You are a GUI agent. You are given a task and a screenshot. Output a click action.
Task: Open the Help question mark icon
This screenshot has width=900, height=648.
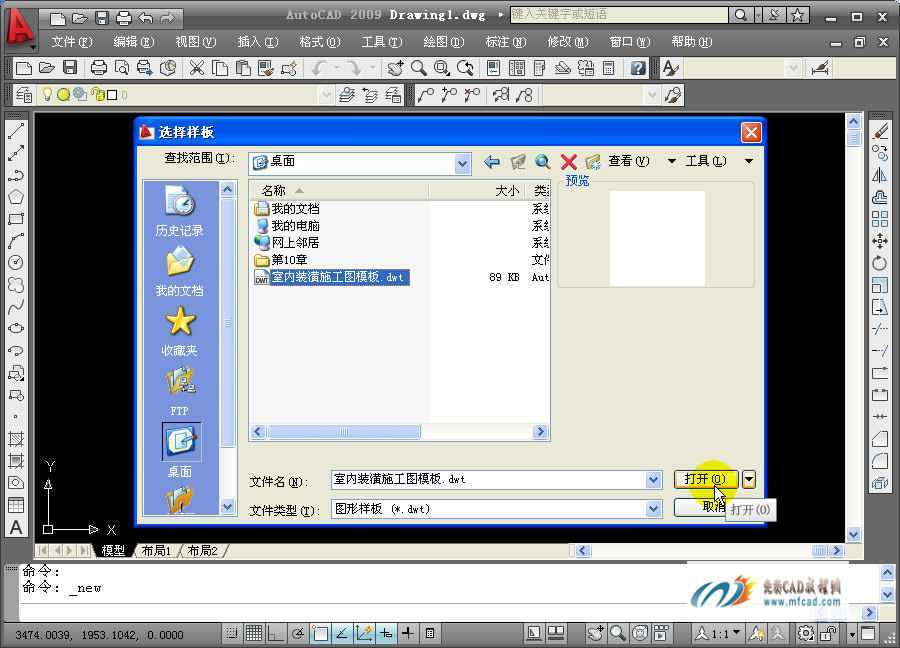click(638, 68)
